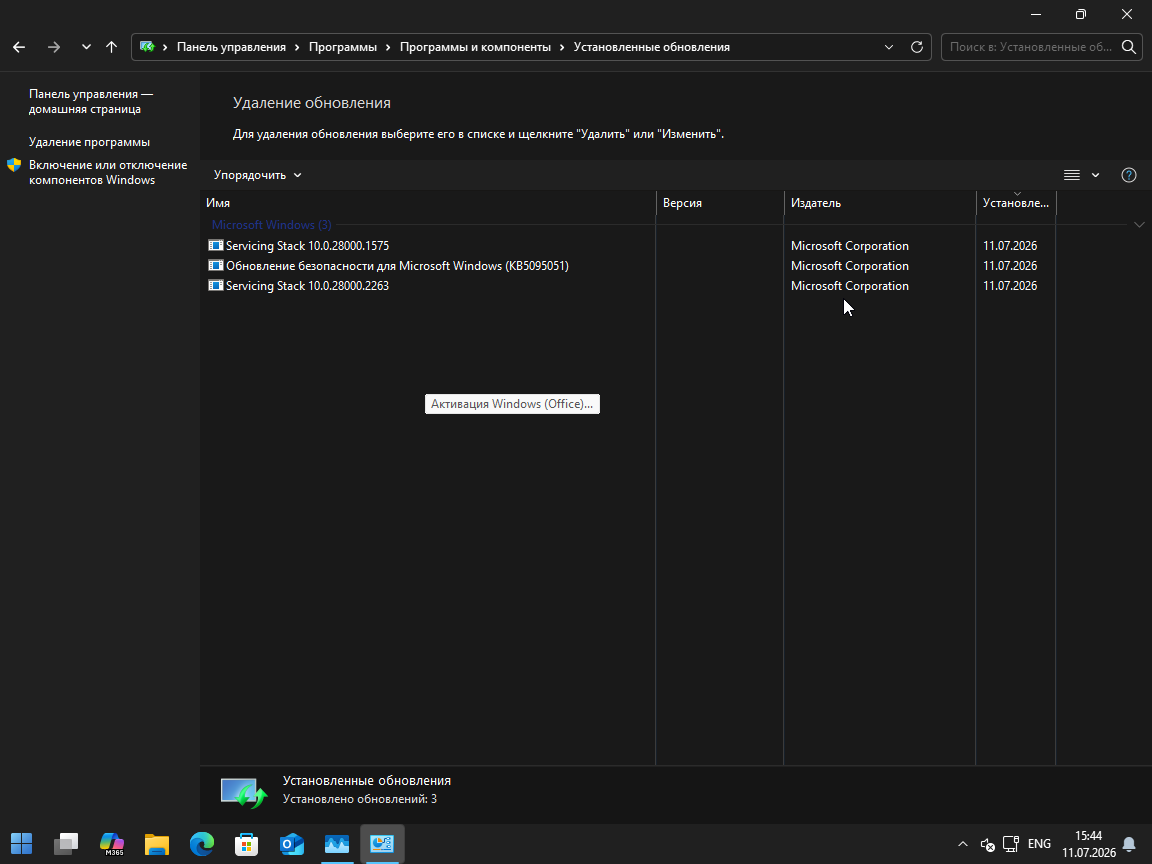Open Outlook from the taskbar

pos(292,843)
